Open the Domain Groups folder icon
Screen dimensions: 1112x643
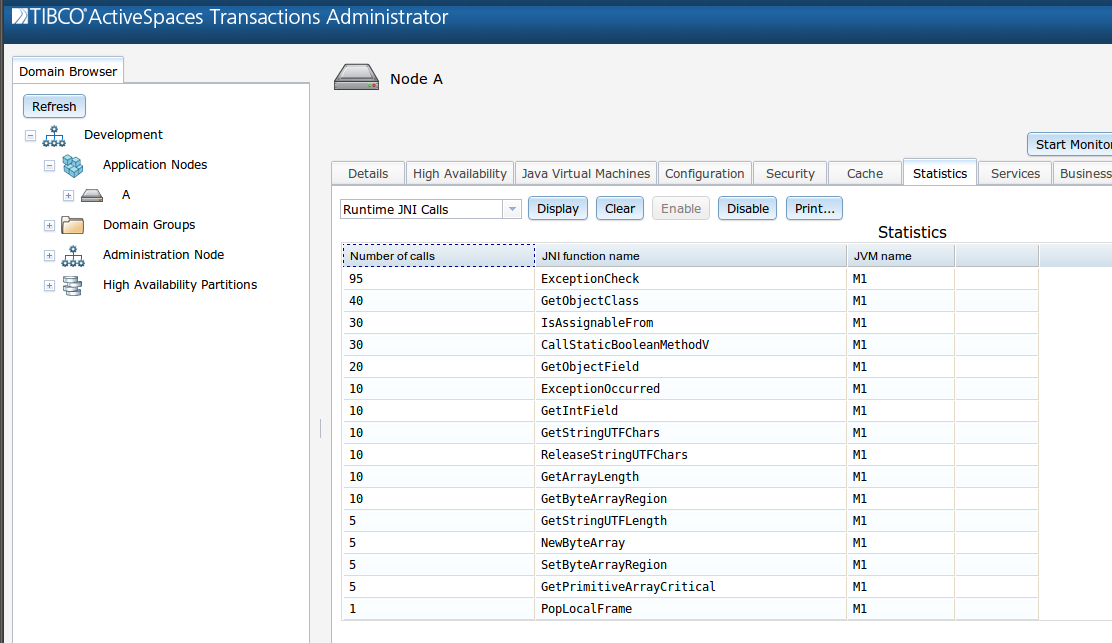click(72, 225)
